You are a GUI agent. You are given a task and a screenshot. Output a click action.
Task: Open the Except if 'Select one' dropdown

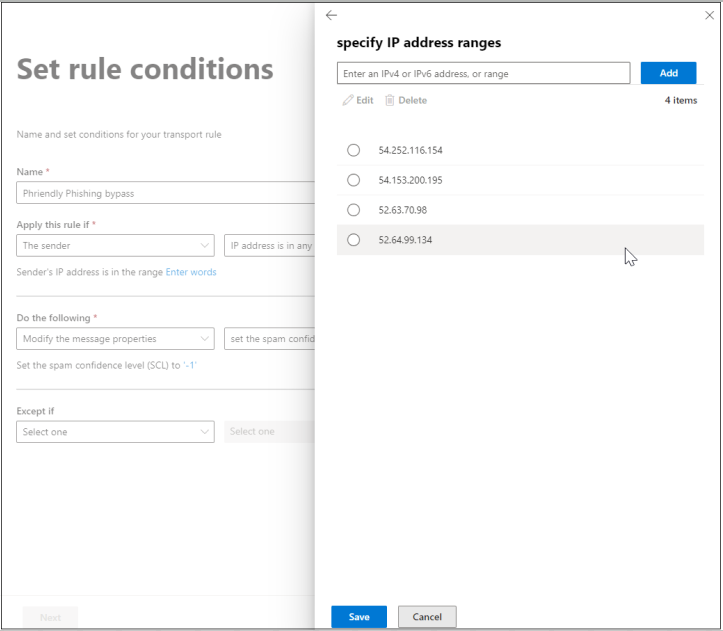coord(115,432)
